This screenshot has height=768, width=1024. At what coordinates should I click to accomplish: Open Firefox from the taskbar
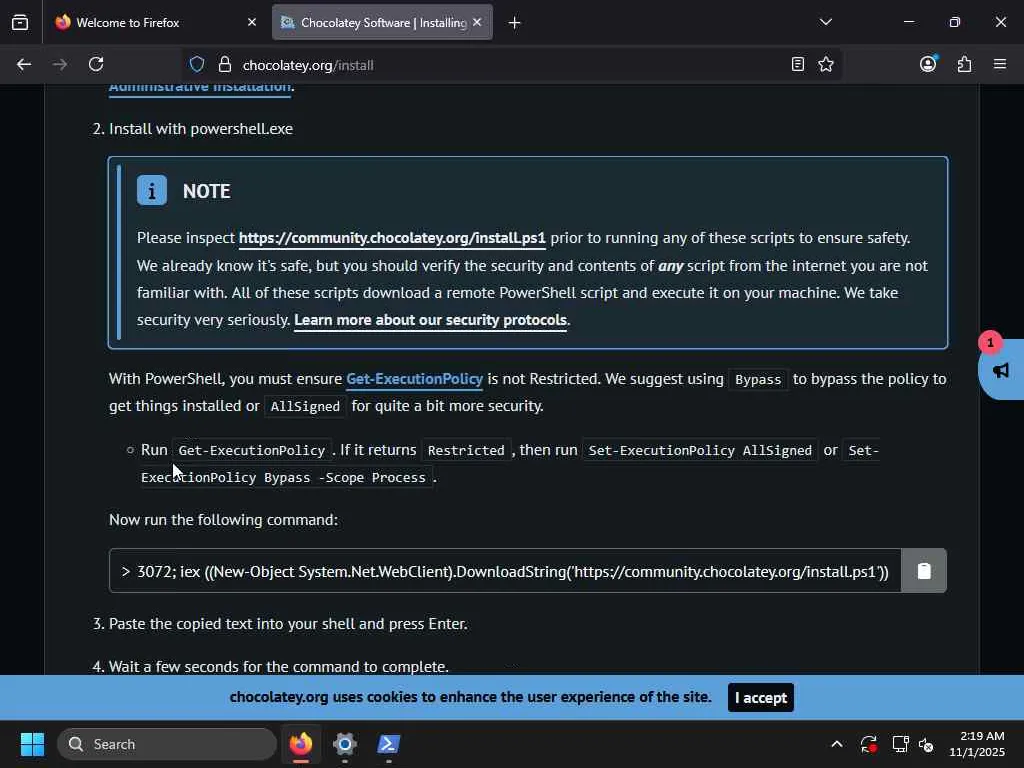(301, 744)
